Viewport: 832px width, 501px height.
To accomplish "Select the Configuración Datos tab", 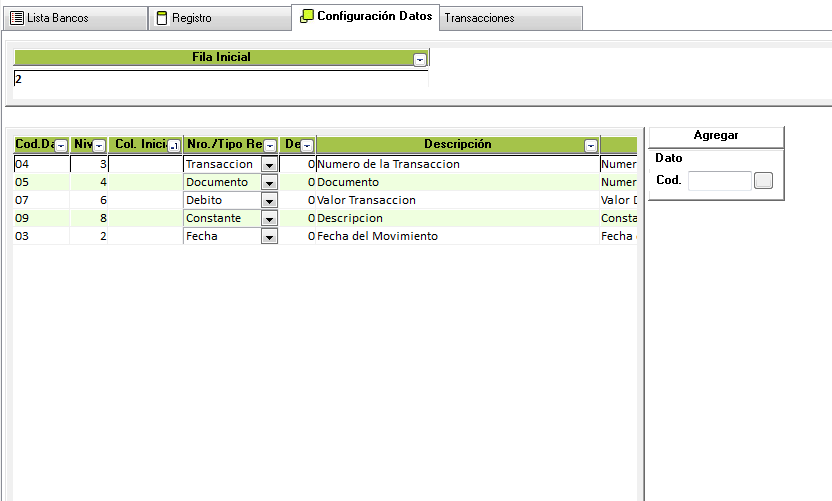I will [366, 17].
